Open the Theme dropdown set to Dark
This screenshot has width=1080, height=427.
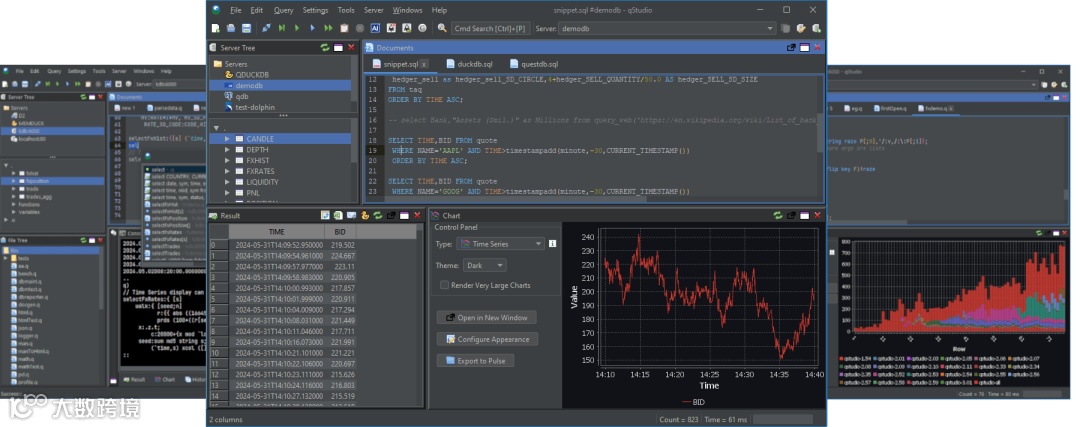tap(485, 266)
